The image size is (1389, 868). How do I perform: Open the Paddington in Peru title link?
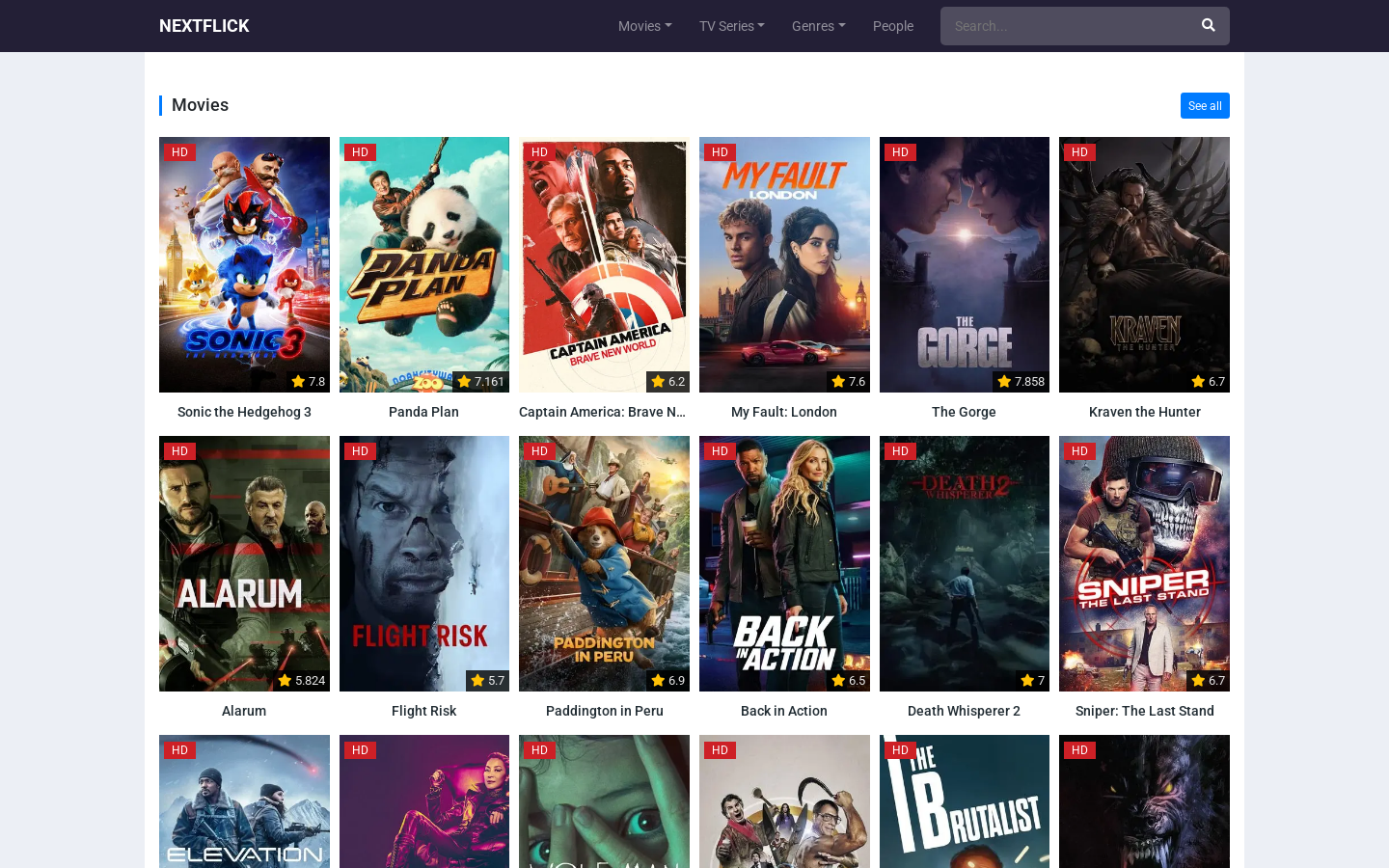click(604, 711)
